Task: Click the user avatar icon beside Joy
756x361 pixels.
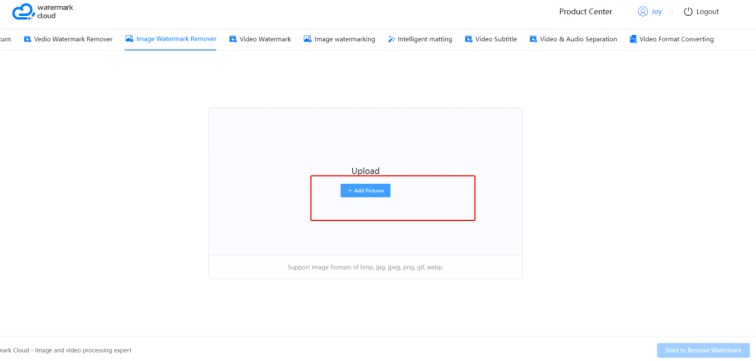Action: point(643,12)
